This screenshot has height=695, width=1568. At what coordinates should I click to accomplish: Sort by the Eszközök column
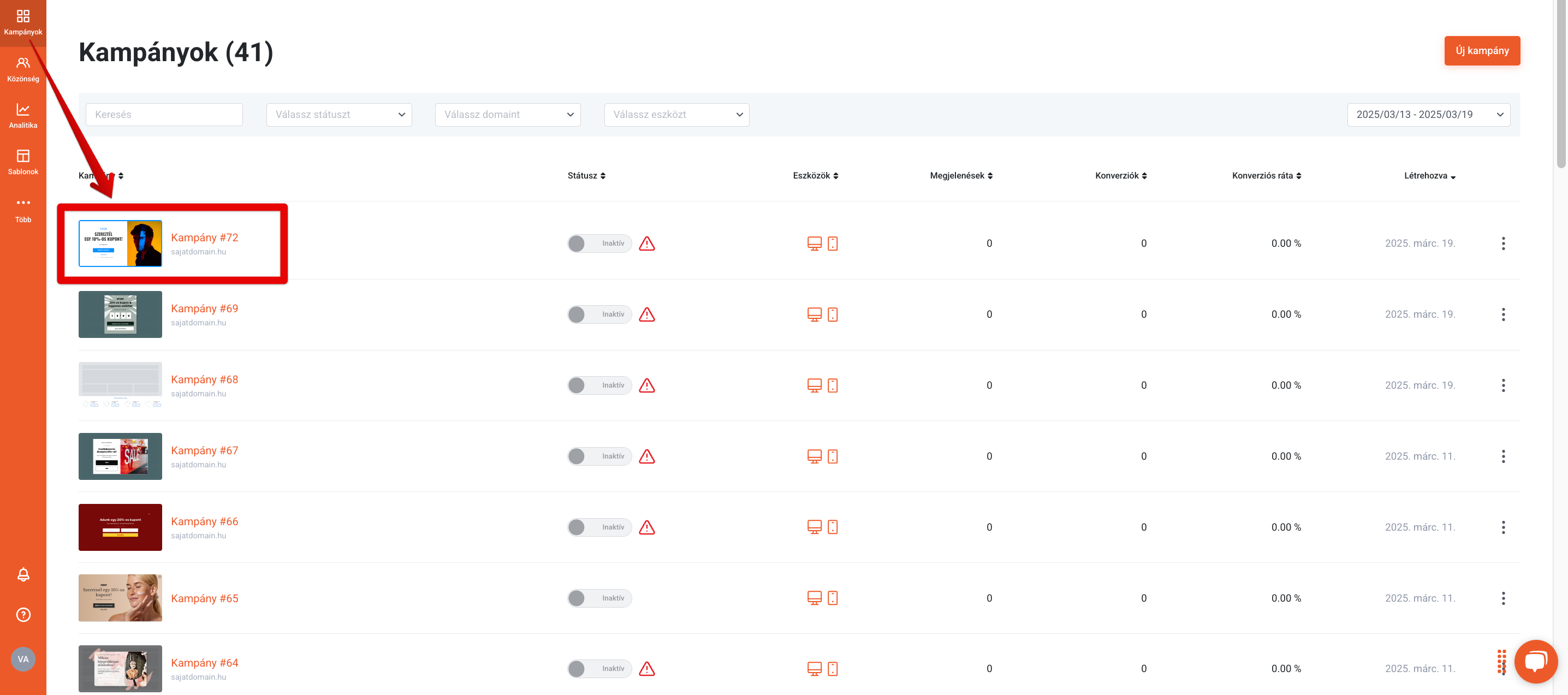[816, 176]
